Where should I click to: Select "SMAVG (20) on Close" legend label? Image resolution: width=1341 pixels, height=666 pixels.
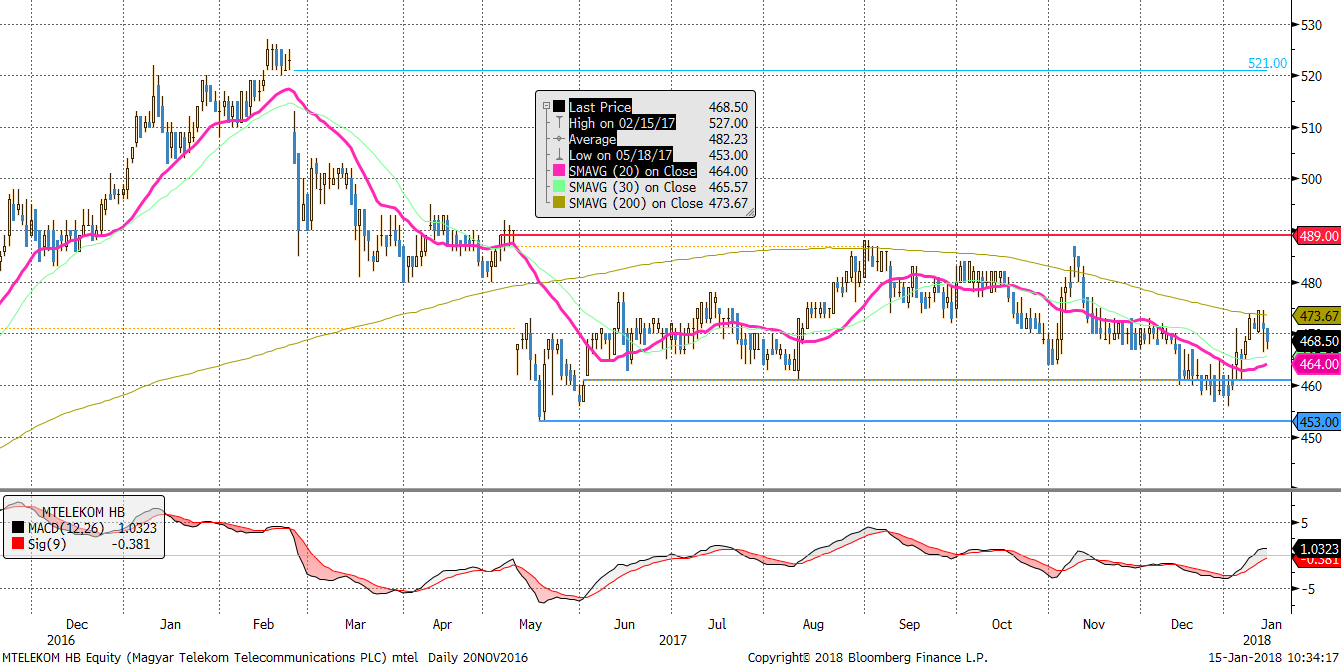click(632, 171)
